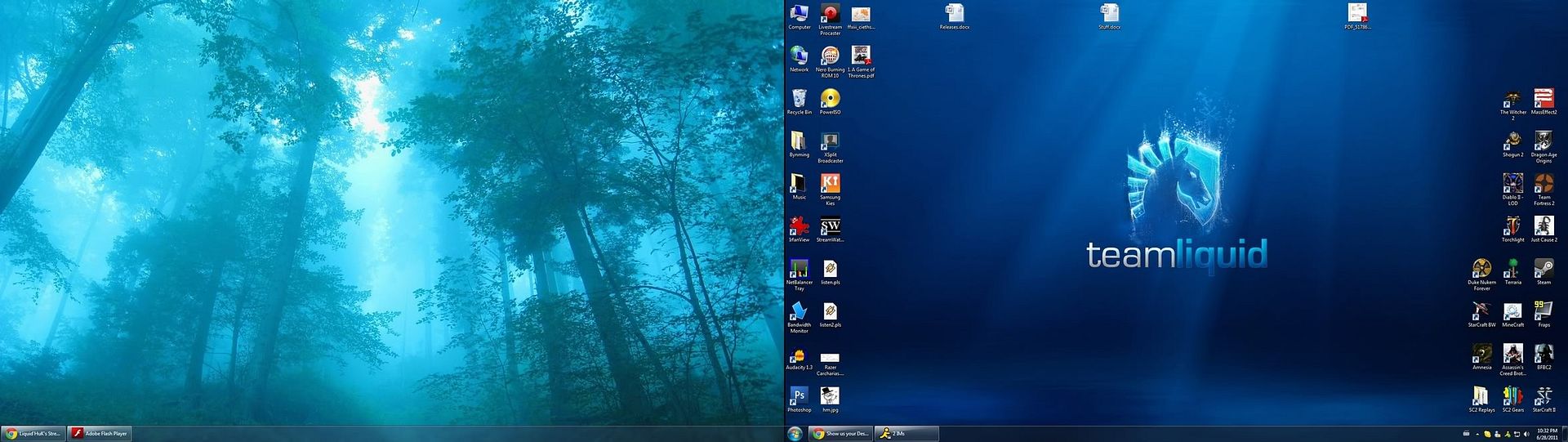Launch PowerISO shortcut
Image resolution: width=1568 pixels, height=442 pixels.
pyautogui.click(x=830, y=102)
